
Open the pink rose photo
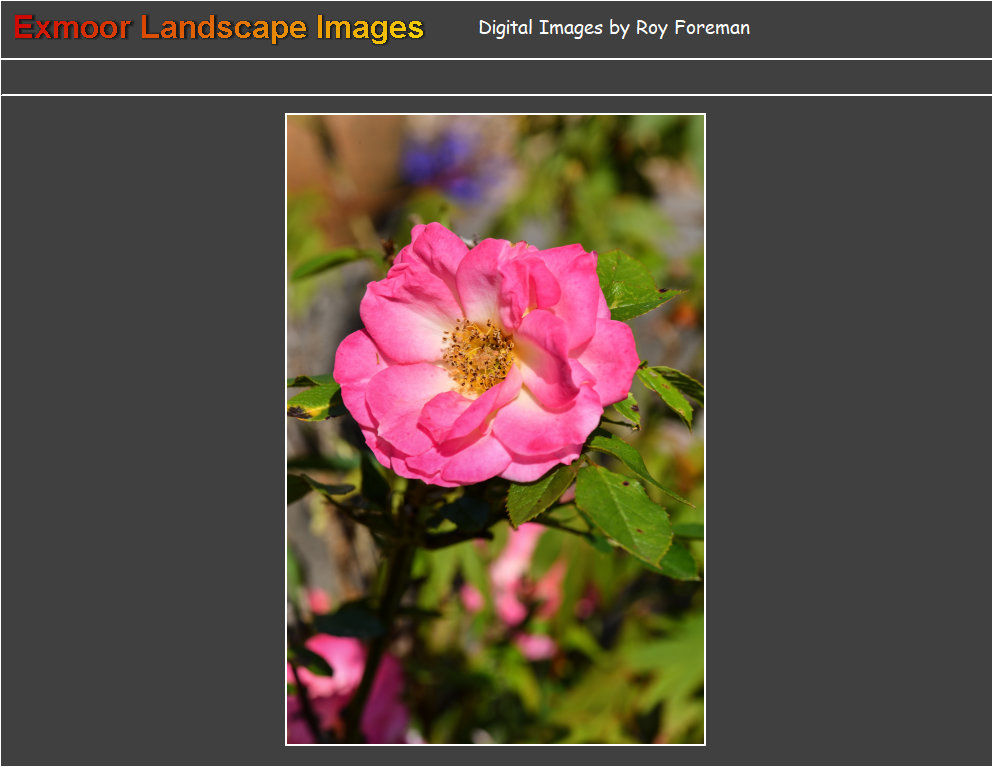[495, 429]
